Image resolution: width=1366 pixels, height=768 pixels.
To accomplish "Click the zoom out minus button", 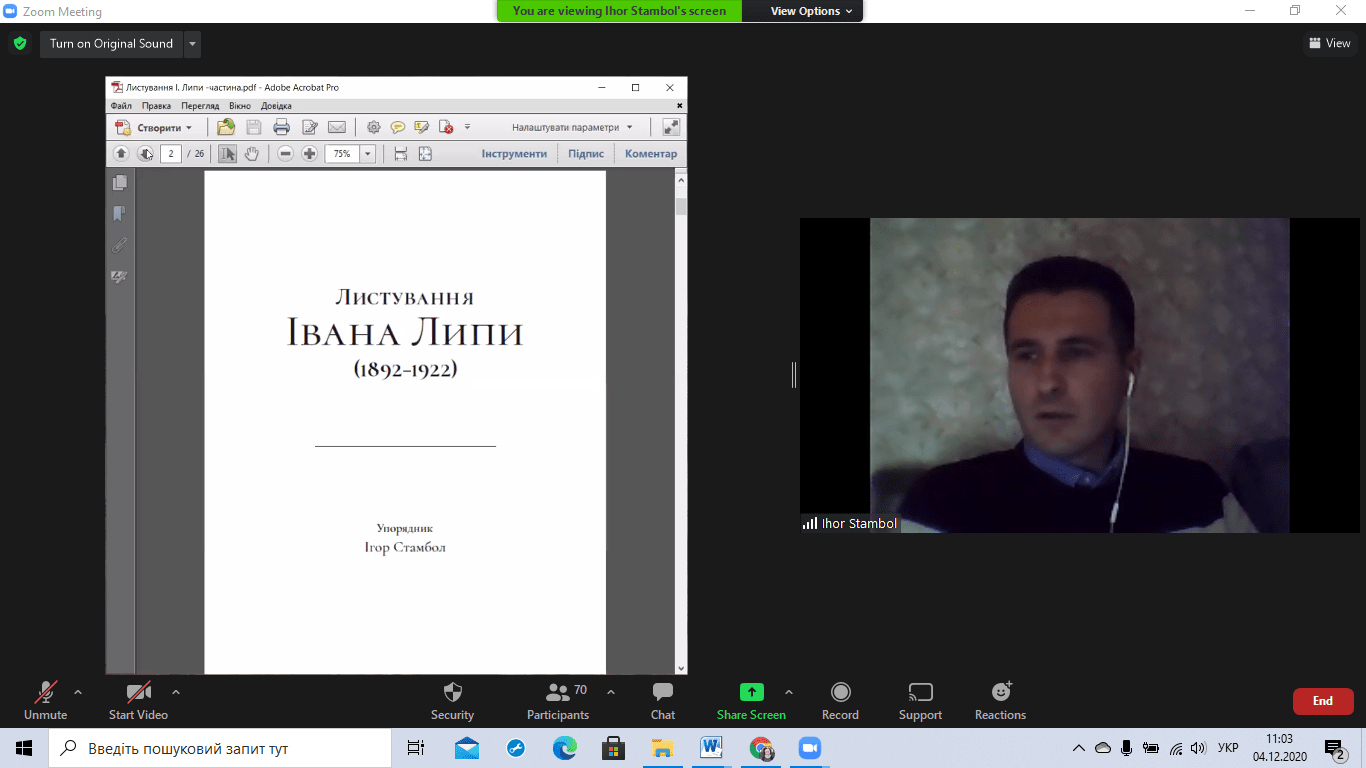I will [285, 154].
